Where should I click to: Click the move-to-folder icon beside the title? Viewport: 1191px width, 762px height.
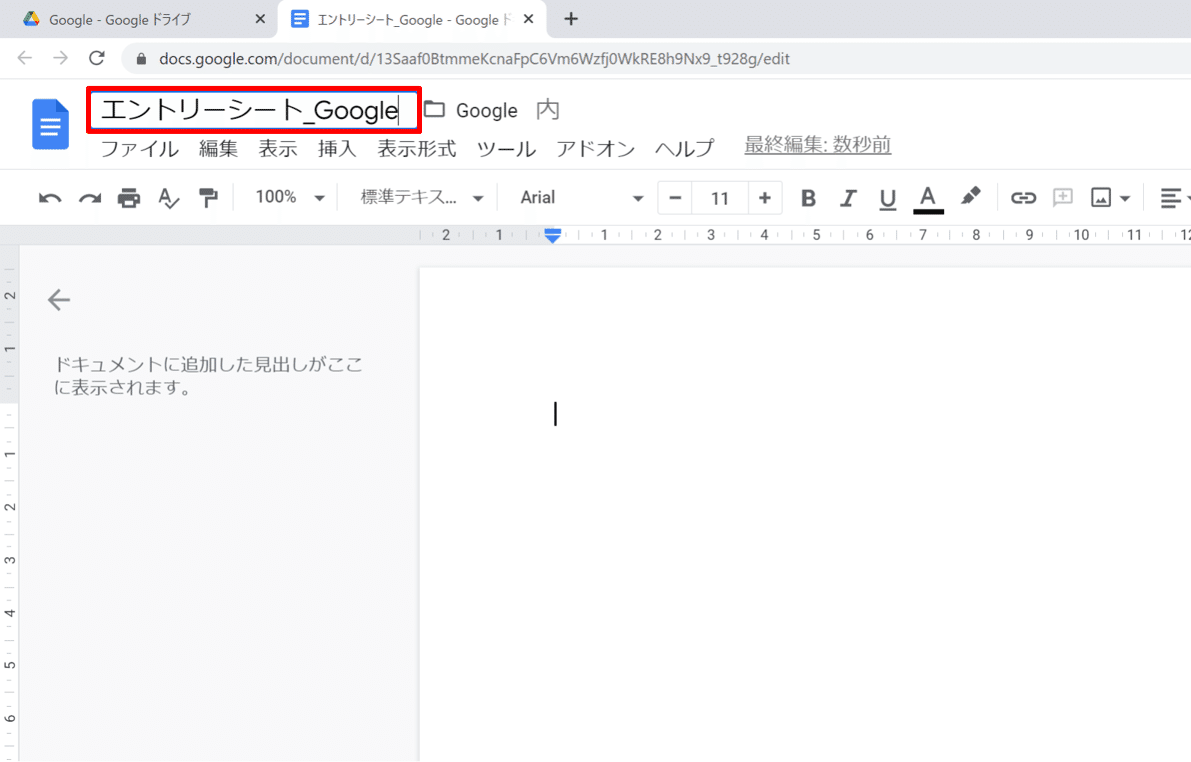click(x=434, y=109)
